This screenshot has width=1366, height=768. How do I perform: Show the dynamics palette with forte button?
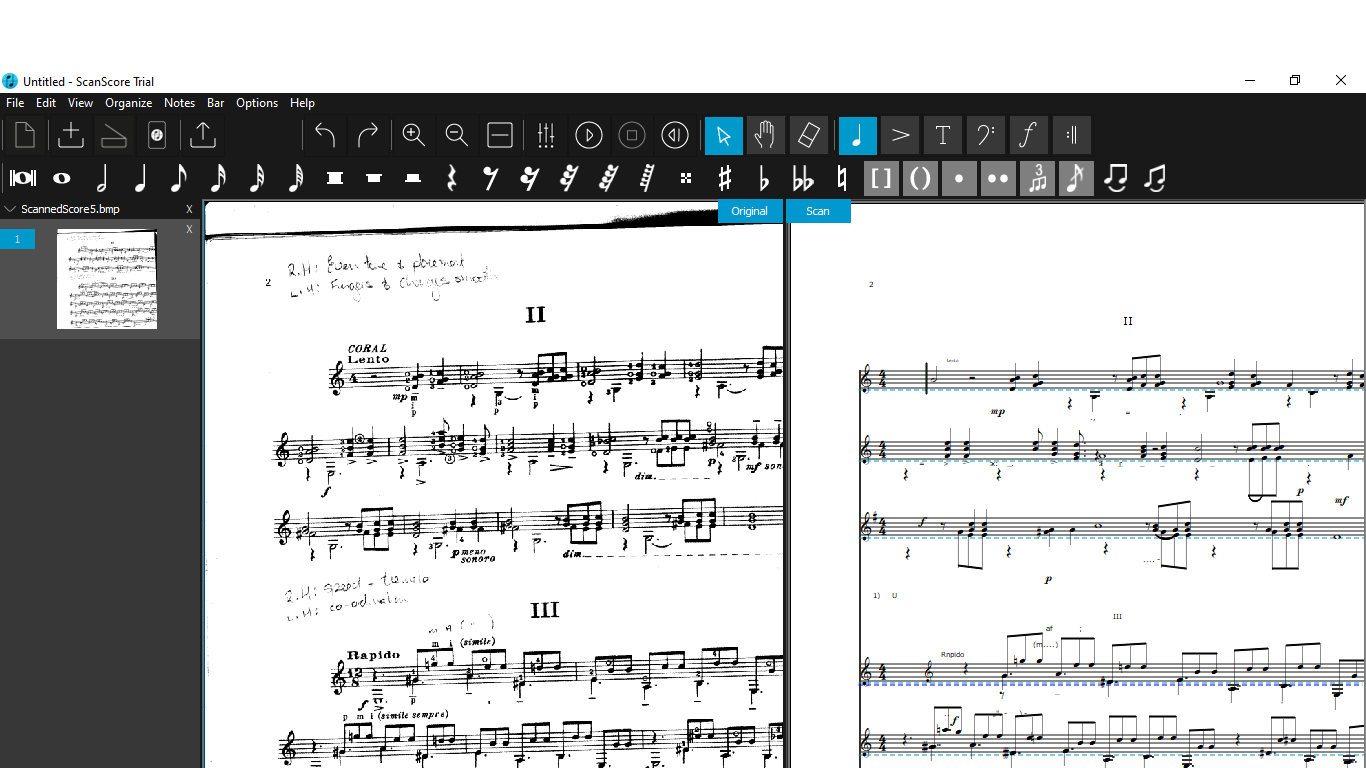1029,135
